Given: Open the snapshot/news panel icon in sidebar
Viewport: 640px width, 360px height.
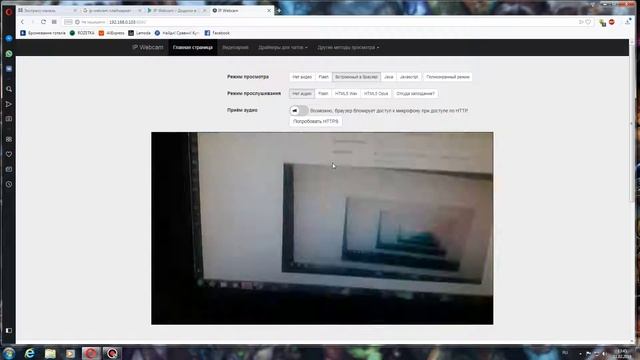Looking at the screenshot, I should (x=9, y=119).
